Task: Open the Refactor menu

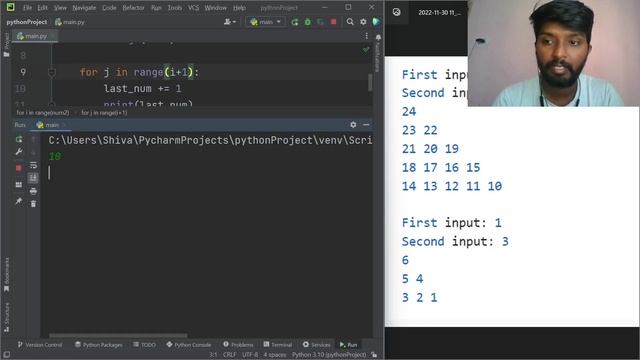Action: [x=133, y=8]
